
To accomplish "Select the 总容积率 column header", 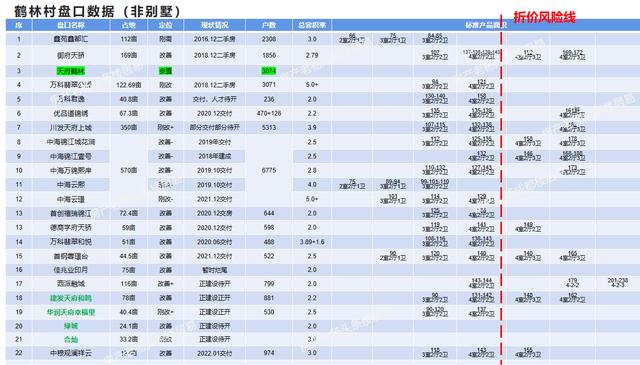I will tap(312, 25).
